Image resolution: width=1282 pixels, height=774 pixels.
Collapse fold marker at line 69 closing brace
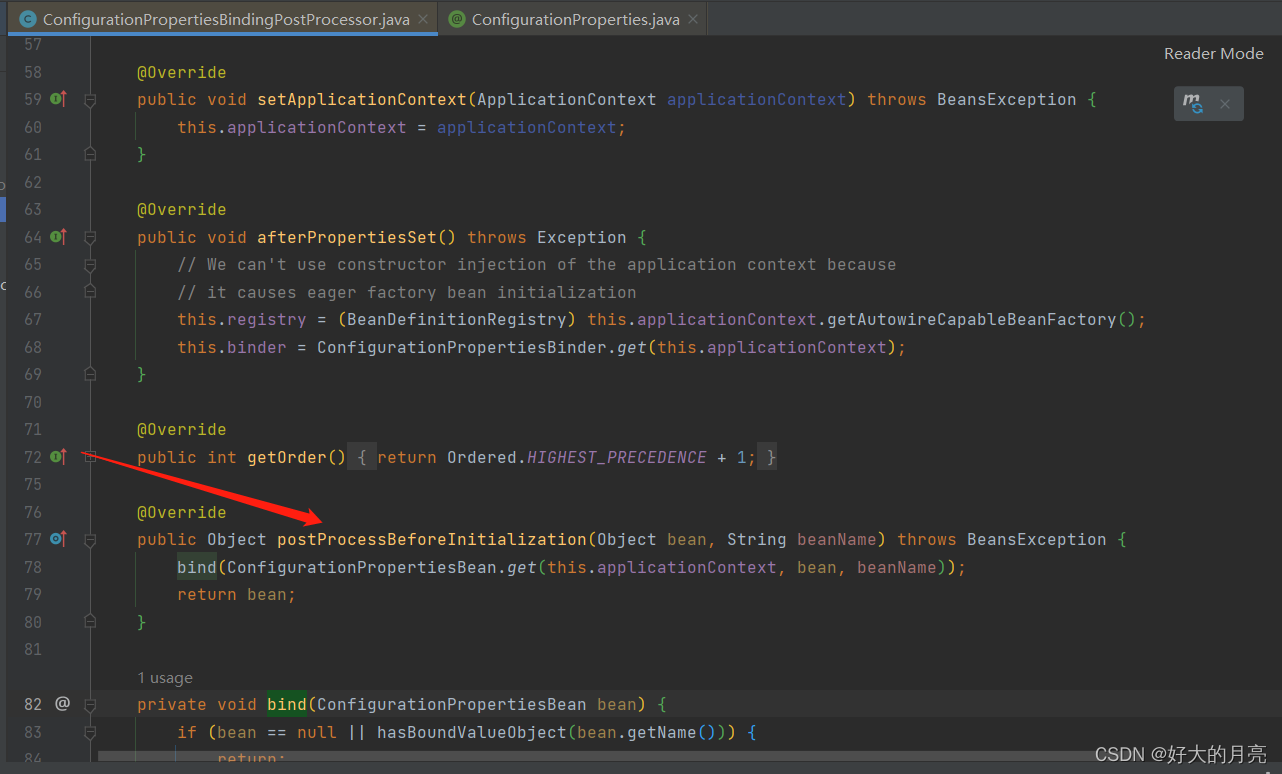(x=90, y=374)
